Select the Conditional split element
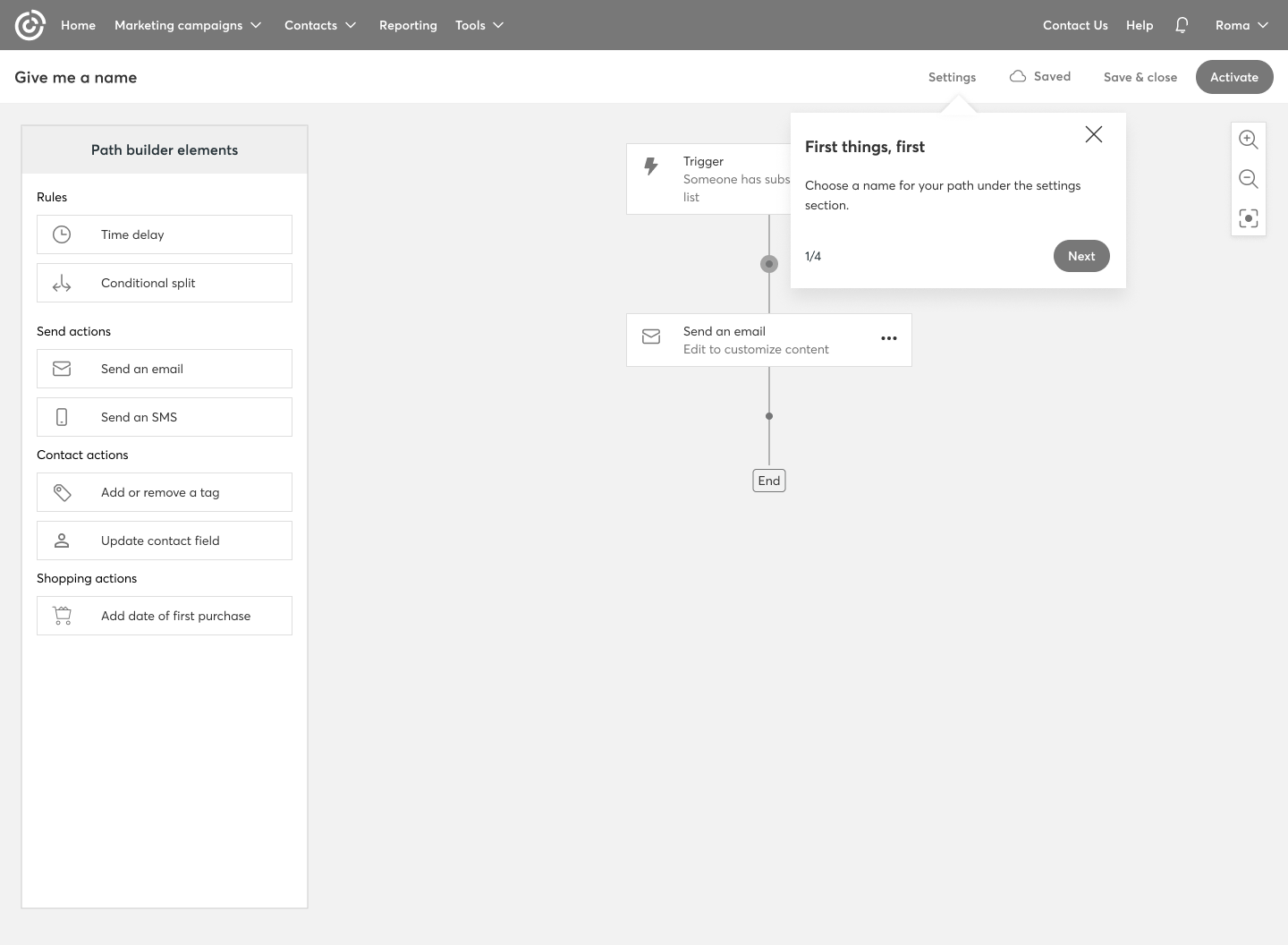This screenshot has height=945, width=1288. pyautogui.click(x=165, y=283)
